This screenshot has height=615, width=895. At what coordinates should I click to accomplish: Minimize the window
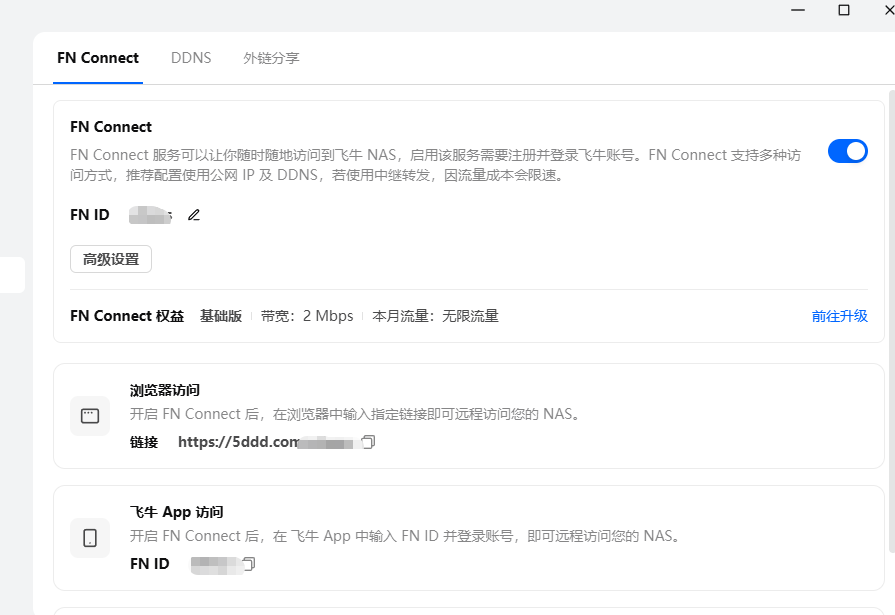point(798,10)
